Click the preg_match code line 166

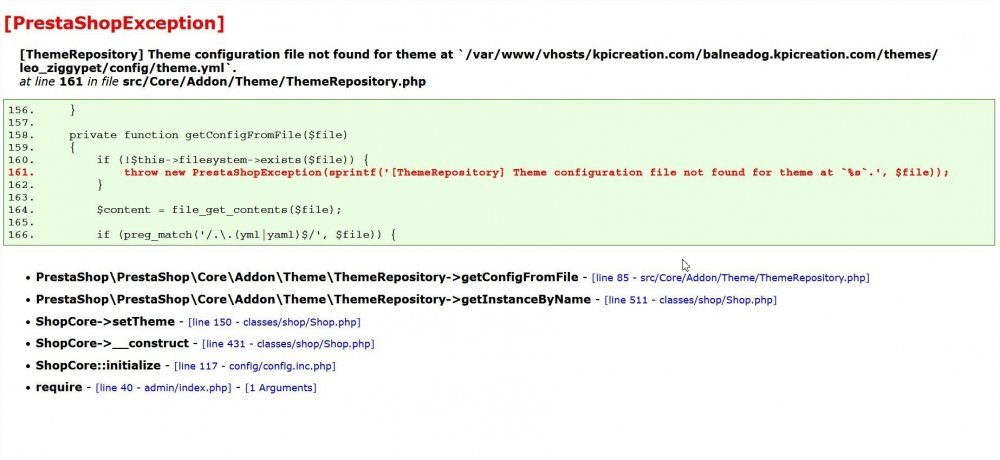pos(246,235)
